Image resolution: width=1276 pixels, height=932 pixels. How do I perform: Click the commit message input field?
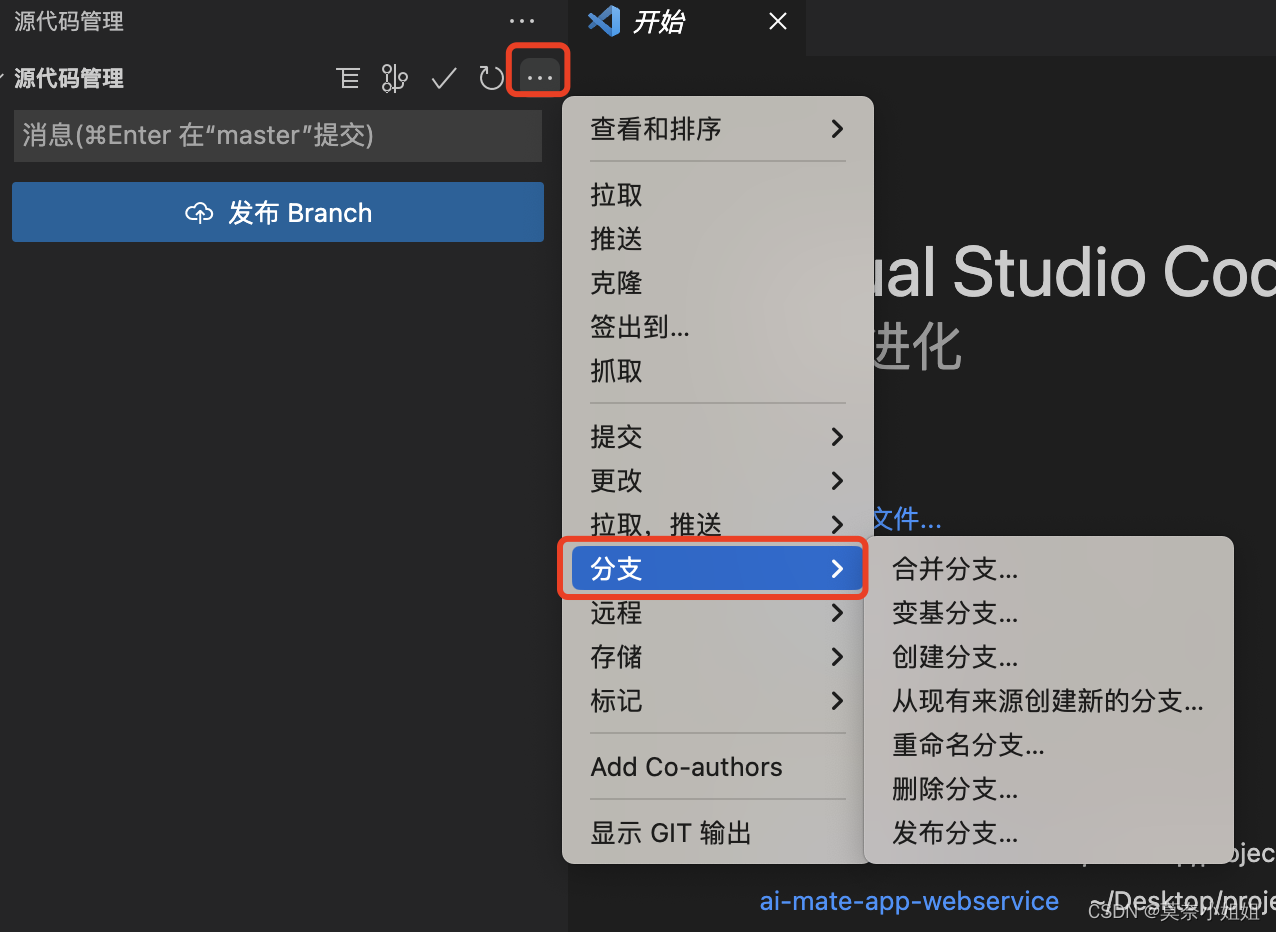coord(278,136)
